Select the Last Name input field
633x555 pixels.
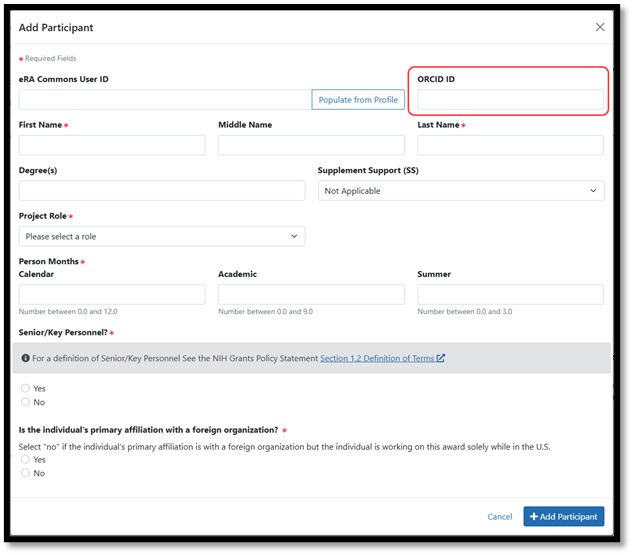click(510, 145)
